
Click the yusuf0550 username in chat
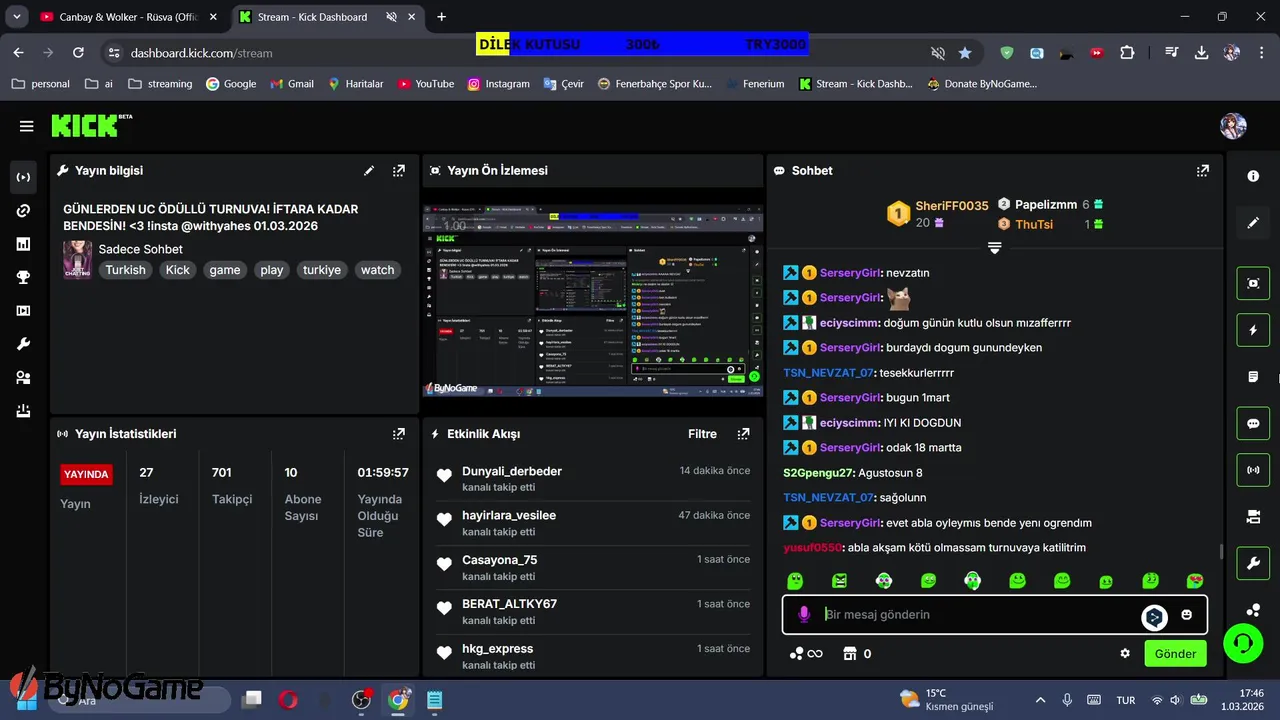(x=812, y=548)
